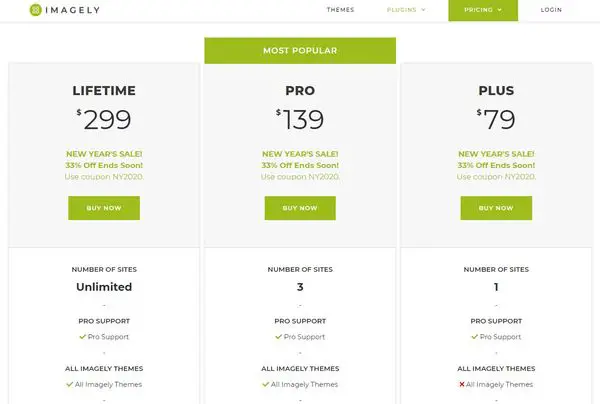This screenshot has width=600, height=404.
Task: Click the Most Popular green banner
Action: (x=300, y=50)
